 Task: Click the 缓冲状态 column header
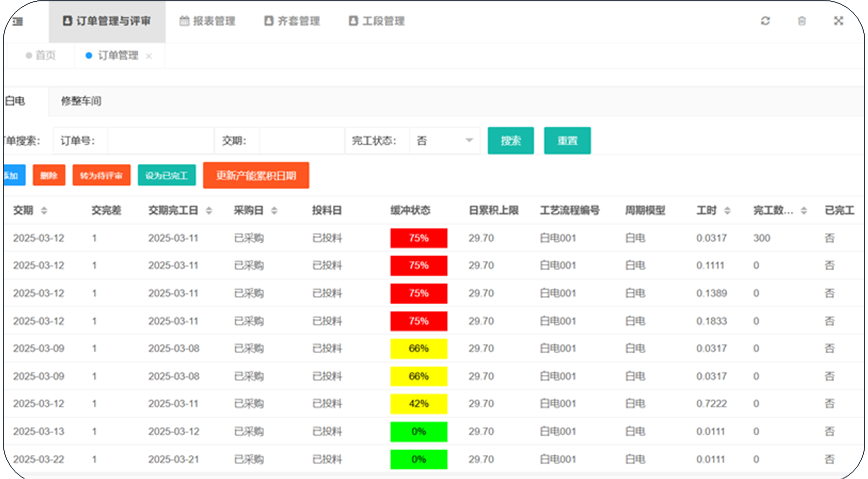(x=410, y=210)
